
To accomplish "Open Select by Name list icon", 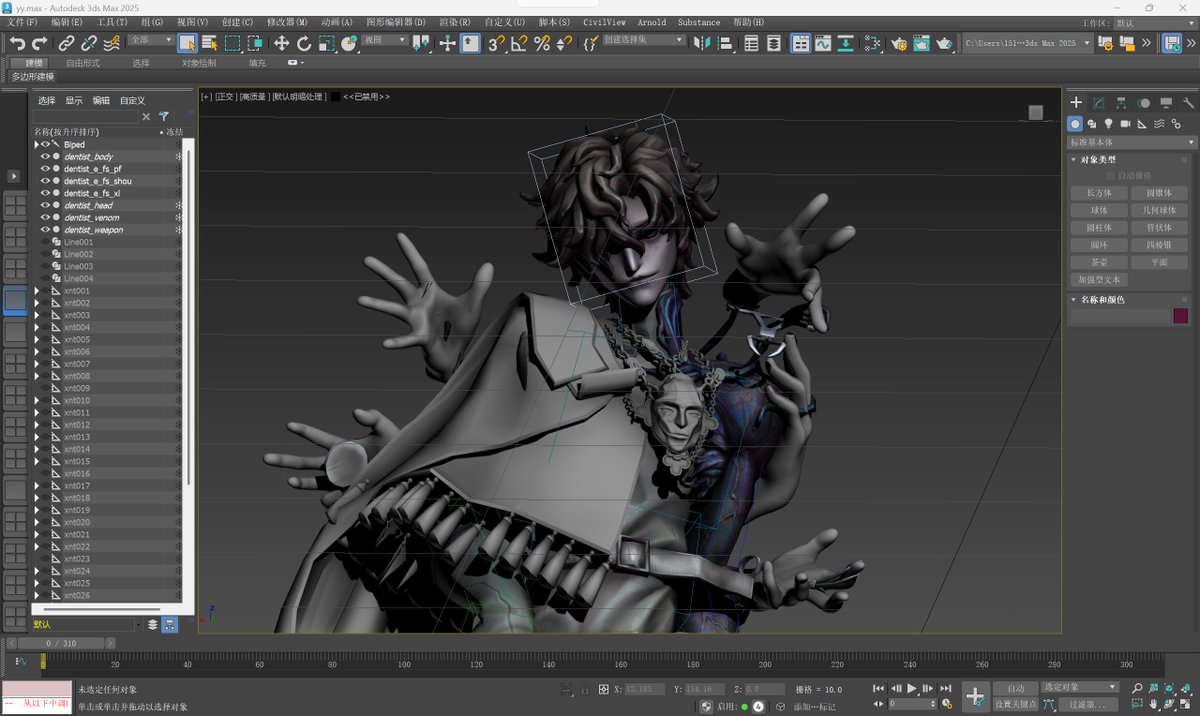I will point(210,43).
